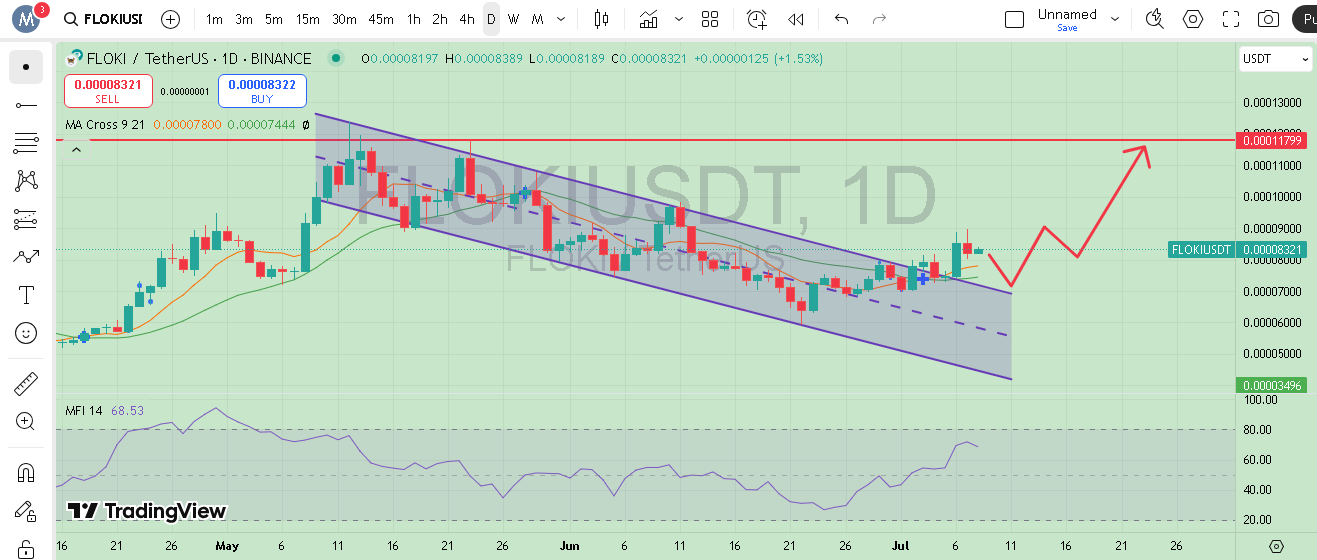Open the Fibonacci and Gann tools
Screen dimensions: 1317x560
click(x=26, y=143)
